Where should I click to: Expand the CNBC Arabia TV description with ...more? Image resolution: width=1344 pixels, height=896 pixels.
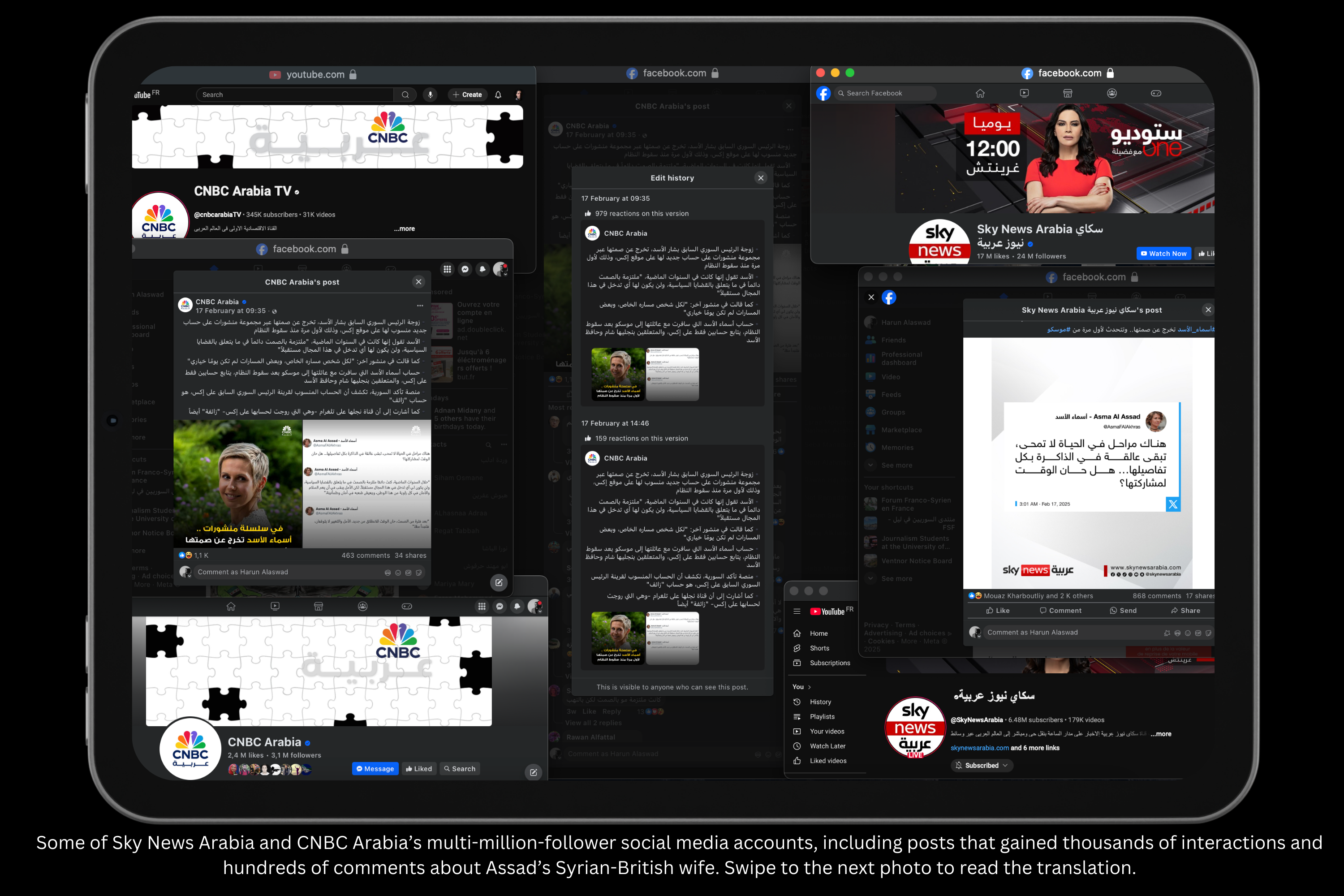point(404,228)
